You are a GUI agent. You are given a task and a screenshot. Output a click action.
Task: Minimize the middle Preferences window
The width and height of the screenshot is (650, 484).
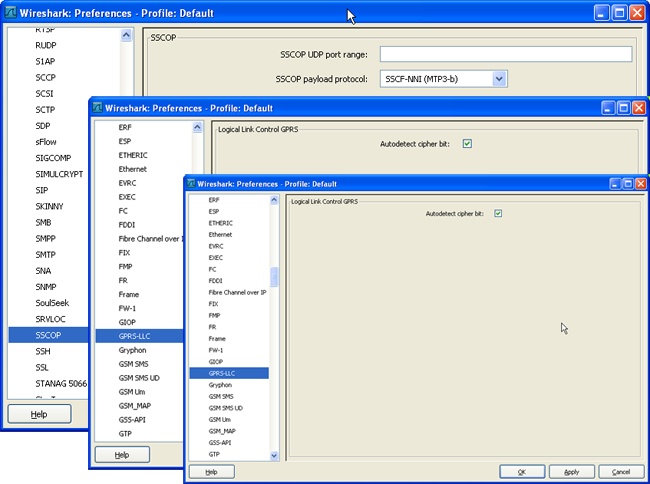pos(608,108)
